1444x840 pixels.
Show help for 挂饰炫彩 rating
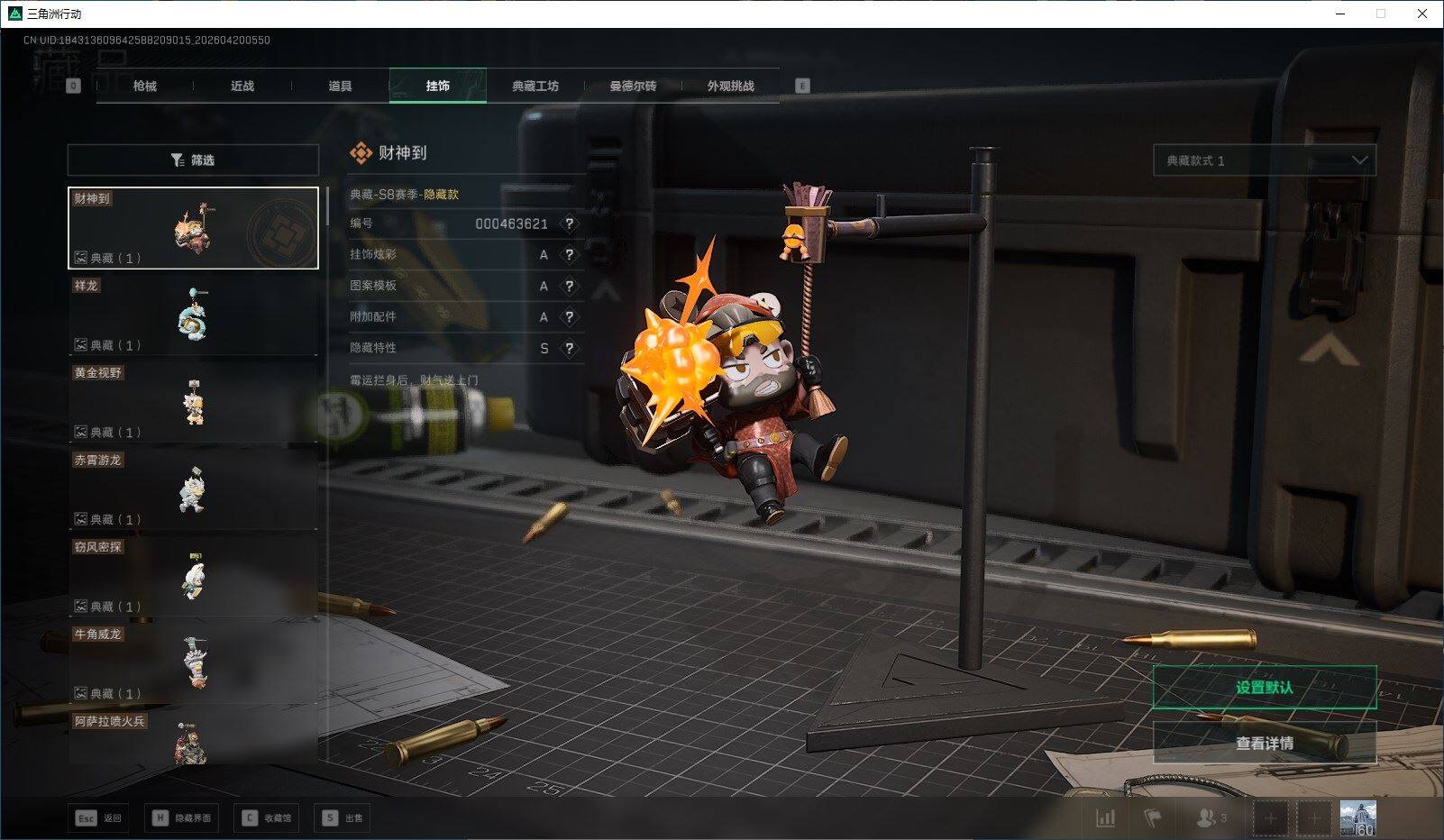(569, 255)
